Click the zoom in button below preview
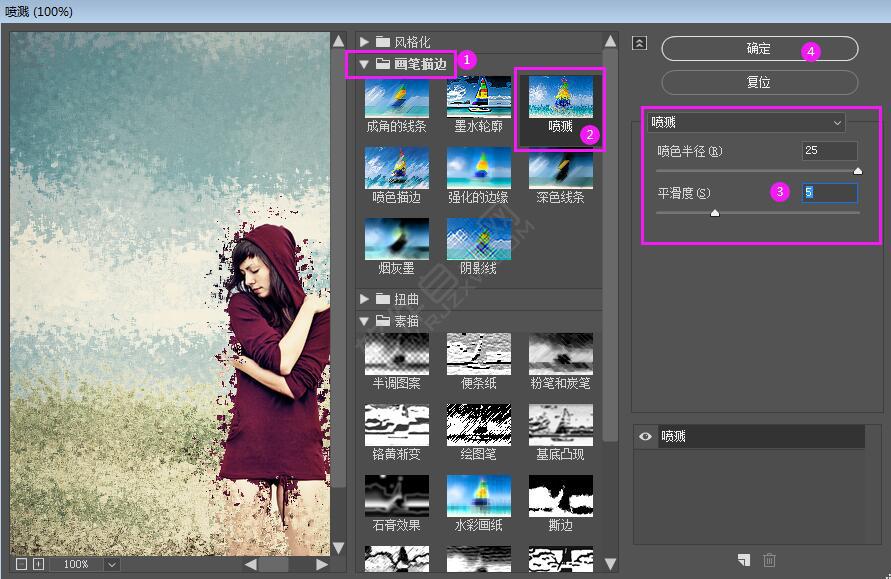This screenshot has width=891, height=579. coord(38,564)
